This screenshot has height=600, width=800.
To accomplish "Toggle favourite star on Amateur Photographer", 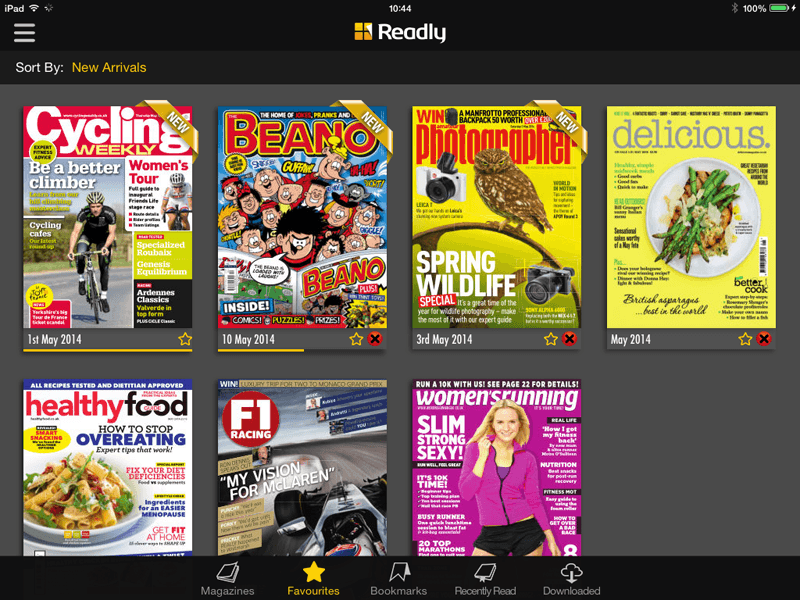I will pyautogui.click(x=551, y=339).
